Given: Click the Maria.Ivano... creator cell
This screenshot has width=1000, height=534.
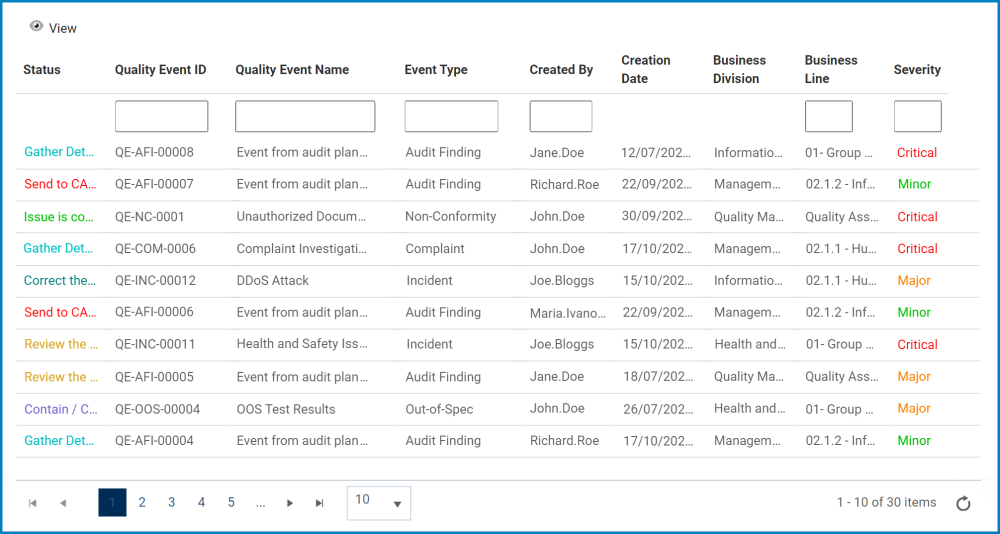Looking at the screenshot, I should click(568, 313).
